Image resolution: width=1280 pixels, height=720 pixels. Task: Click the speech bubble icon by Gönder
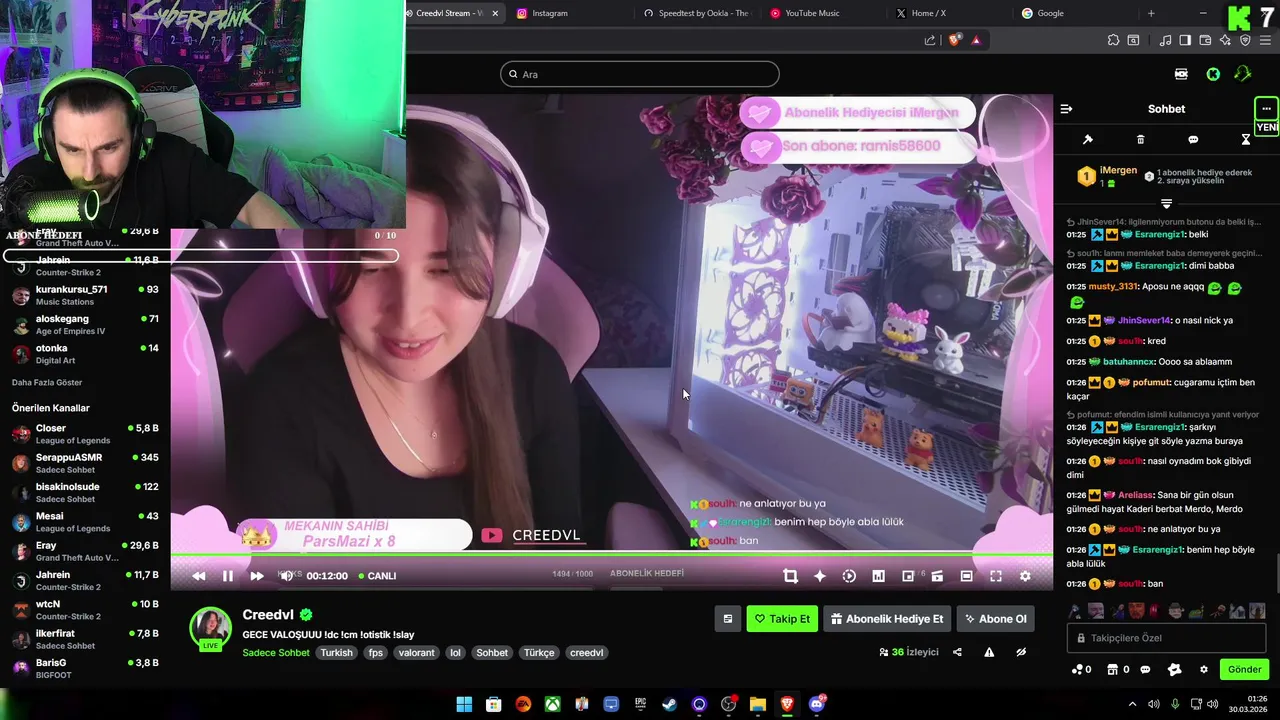1146,669
